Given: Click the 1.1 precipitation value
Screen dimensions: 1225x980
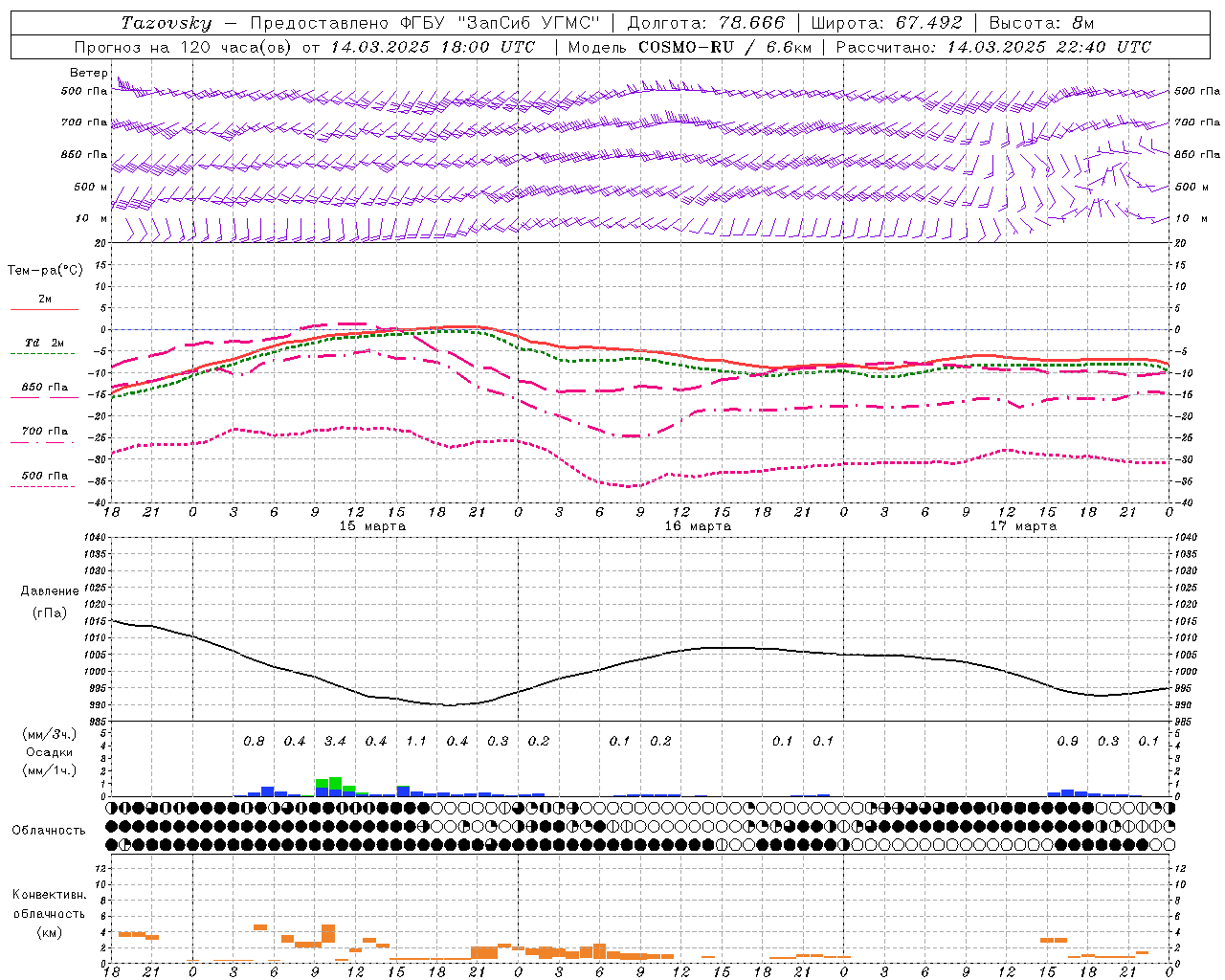Looking at the screenshot, I should pos(416,742).
